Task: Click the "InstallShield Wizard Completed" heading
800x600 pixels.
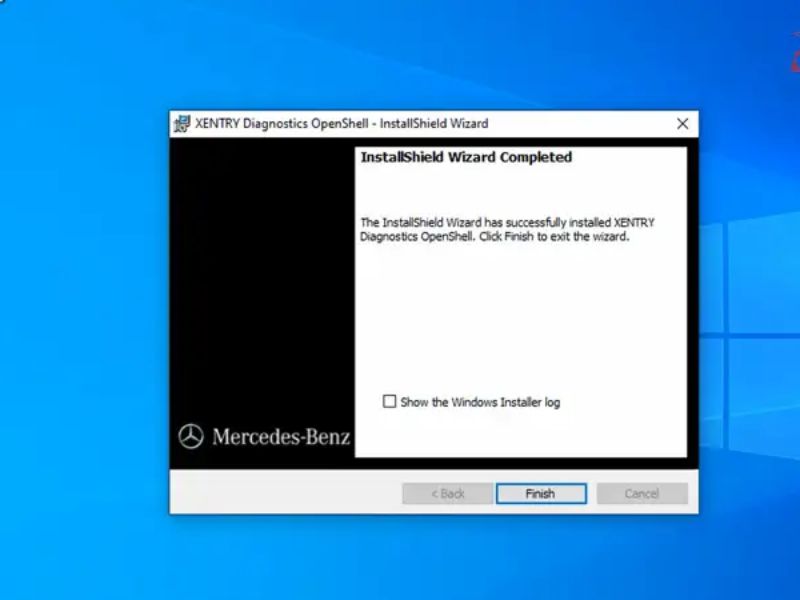Action: click(x=466, y=157)
